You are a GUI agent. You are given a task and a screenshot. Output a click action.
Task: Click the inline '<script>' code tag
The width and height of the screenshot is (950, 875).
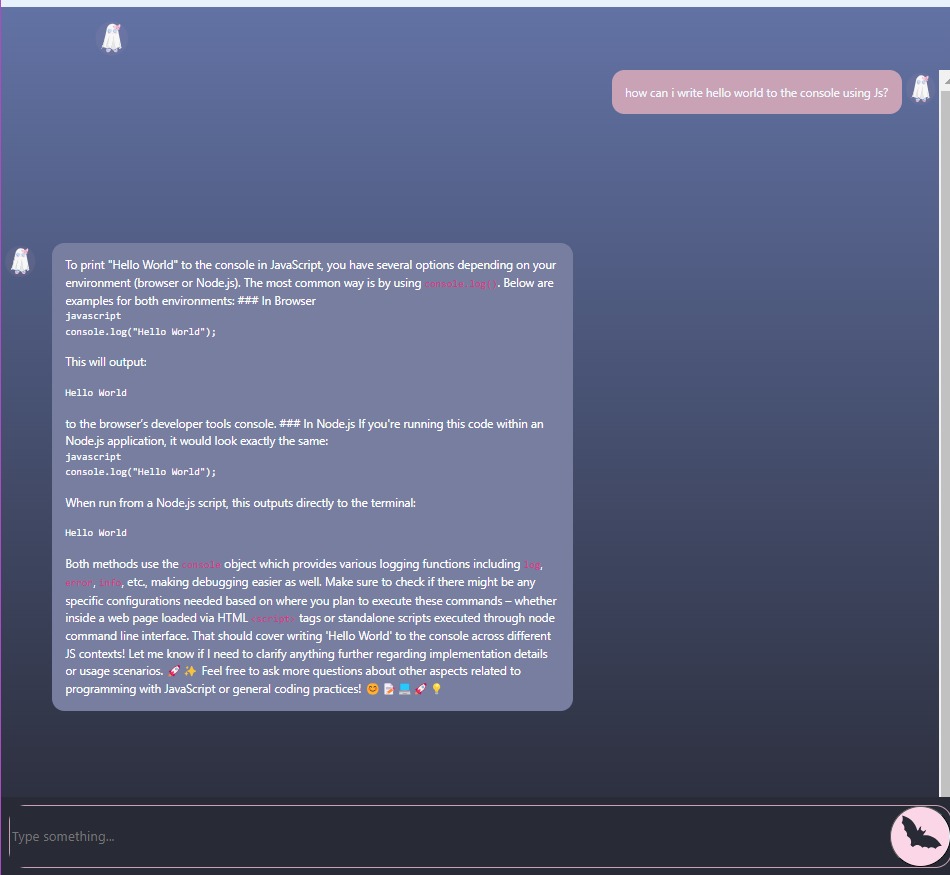273,619
